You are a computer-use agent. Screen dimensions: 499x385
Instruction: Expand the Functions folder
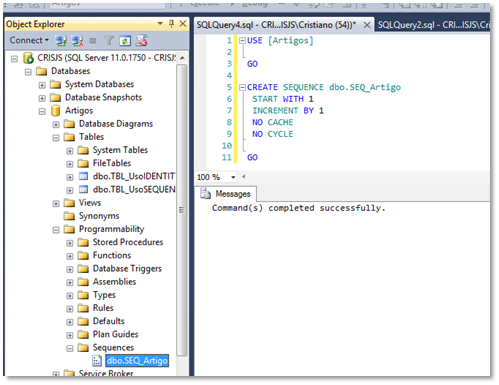tap(70, 256)
